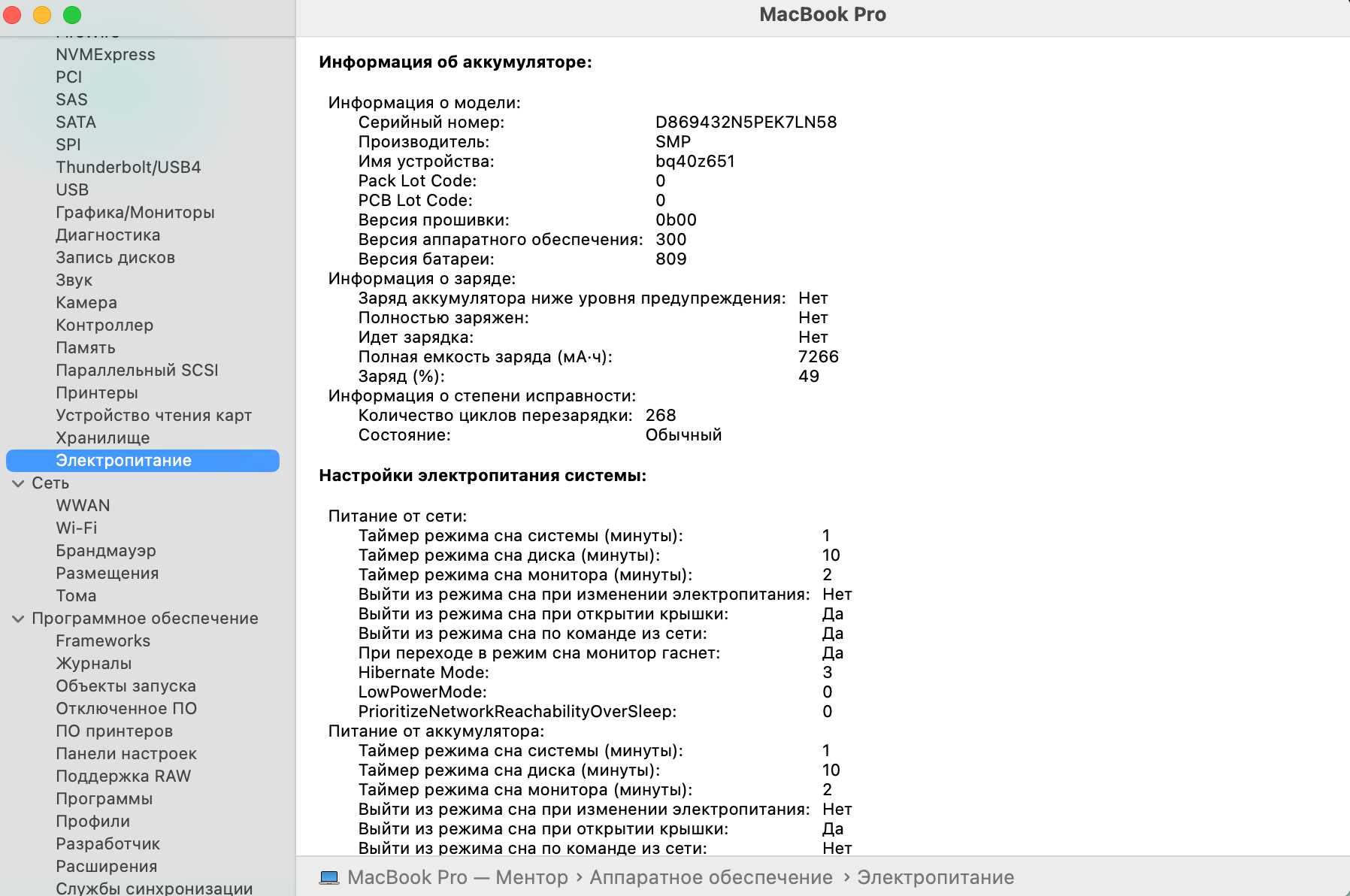1350x896 pixels.
Task: Open Журналы section
Action: point(94,664)
